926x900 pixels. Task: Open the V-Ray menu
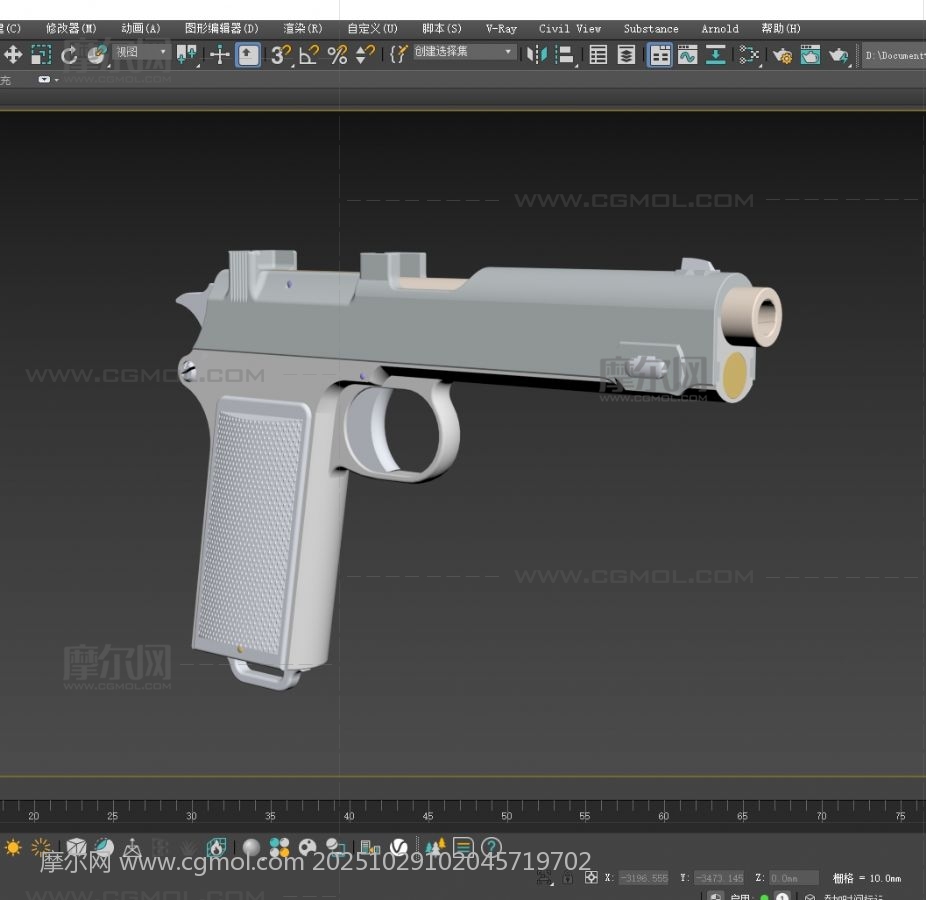coord(501,29)
